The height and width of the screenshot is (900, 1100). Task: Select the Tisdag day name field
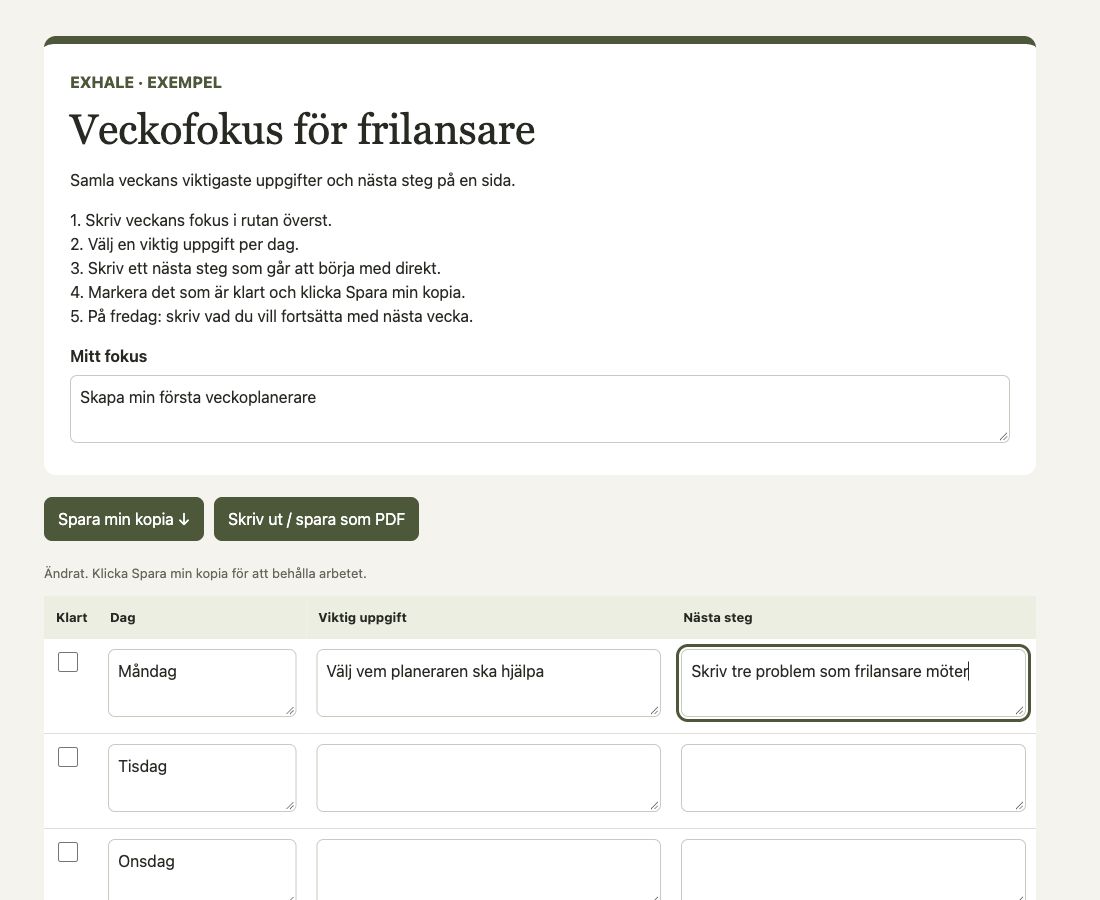point(202,778)
